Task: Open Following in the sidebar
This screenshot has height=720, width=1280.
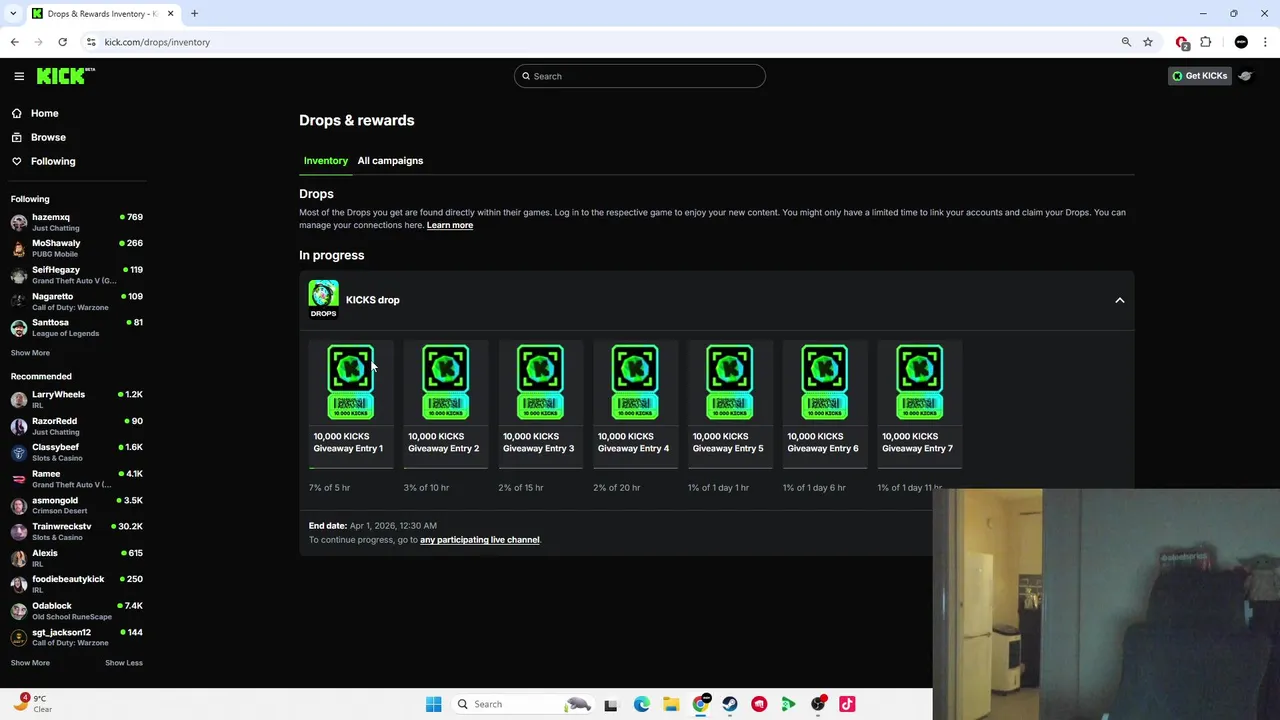Action: tap(53, 161)
